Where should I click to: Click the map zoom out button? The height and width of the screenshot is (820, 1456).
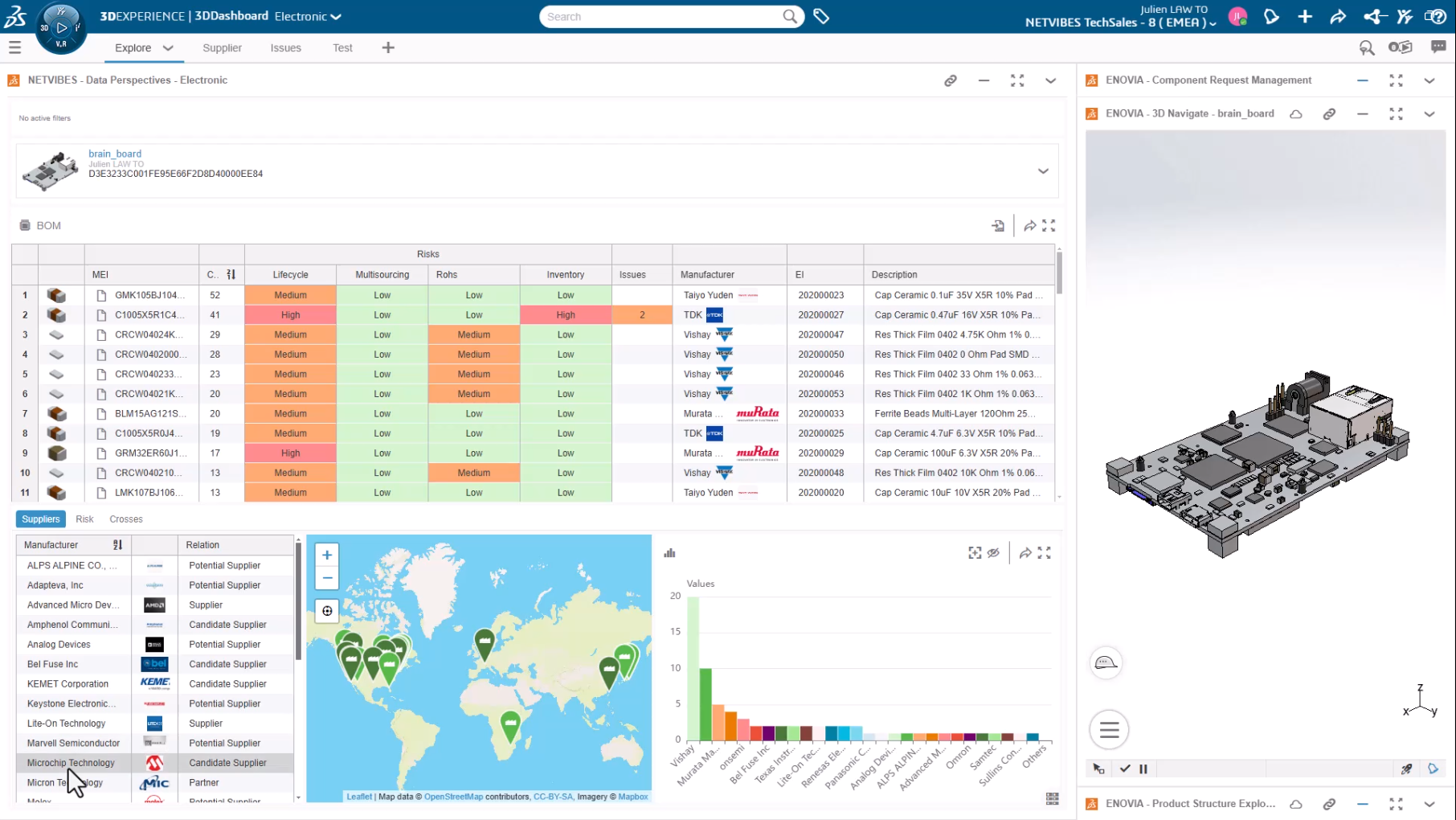327,577
